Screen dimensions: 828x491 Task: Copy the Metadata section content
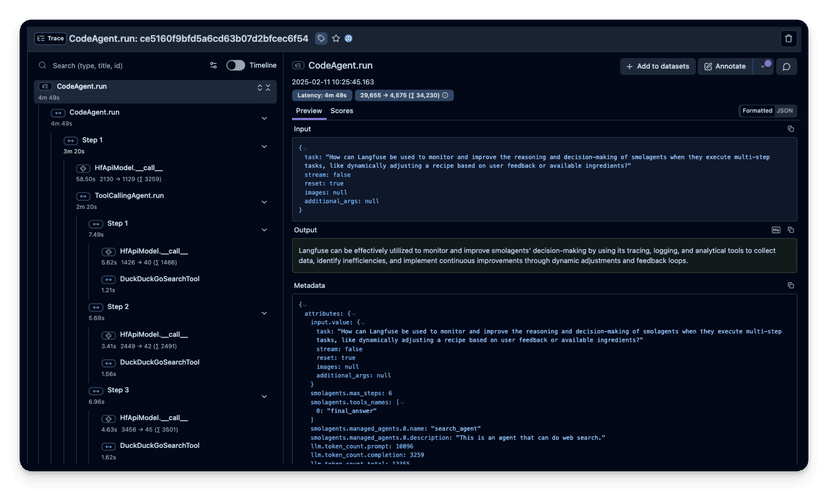[x=791, y=286]
